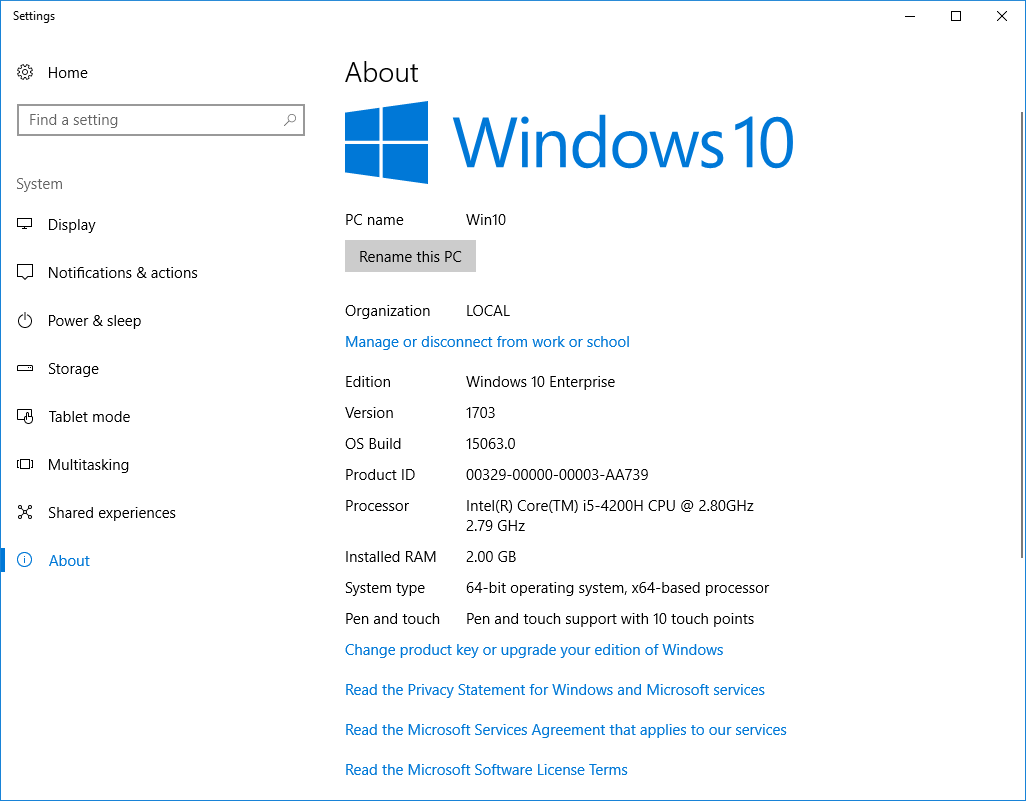Open Microsoft Software License Terms link
This screenshot has height=801, width=1026.
[x=486, y=770]
